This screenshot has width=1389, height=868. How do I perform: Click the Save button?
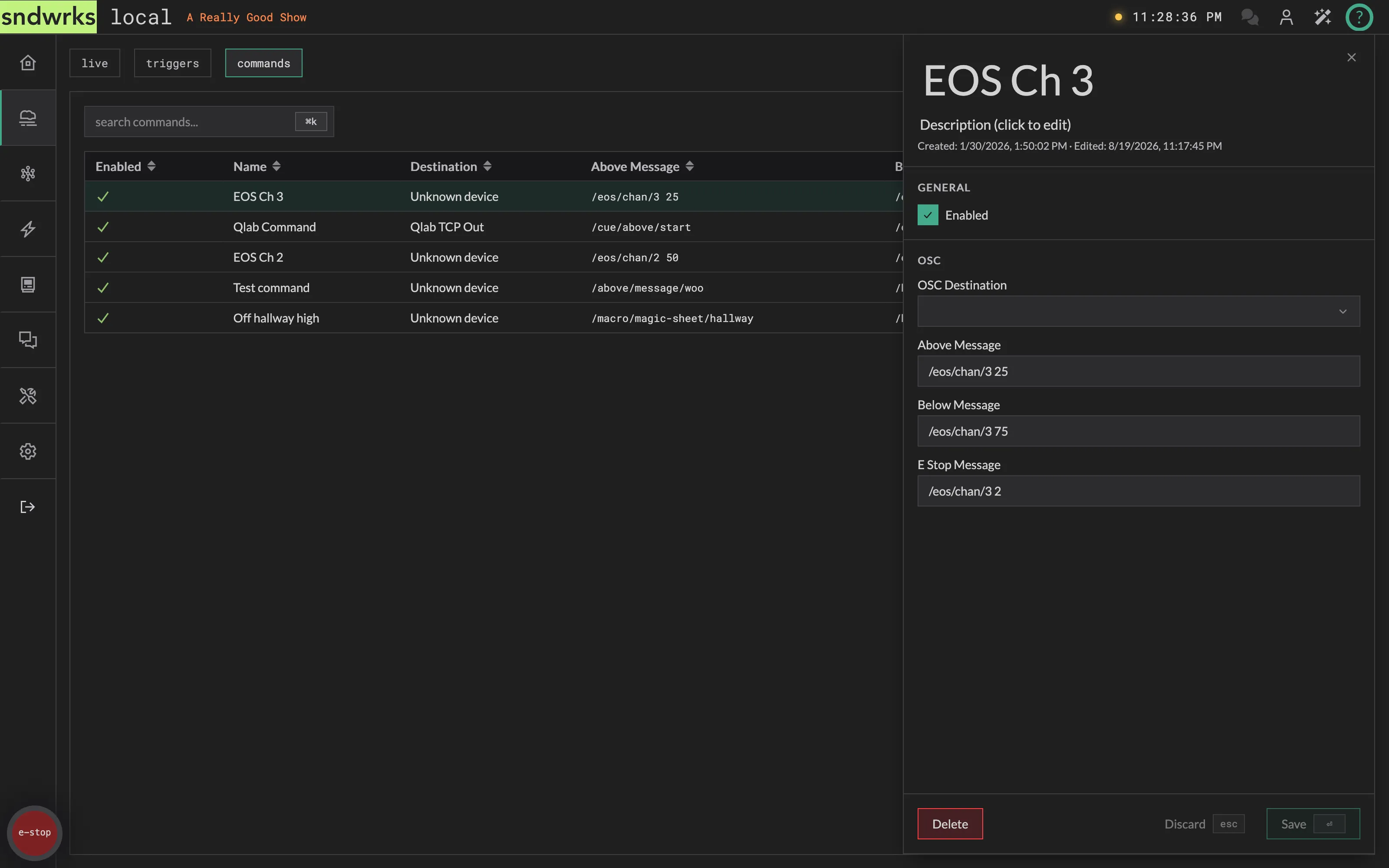click(1313, 824)
